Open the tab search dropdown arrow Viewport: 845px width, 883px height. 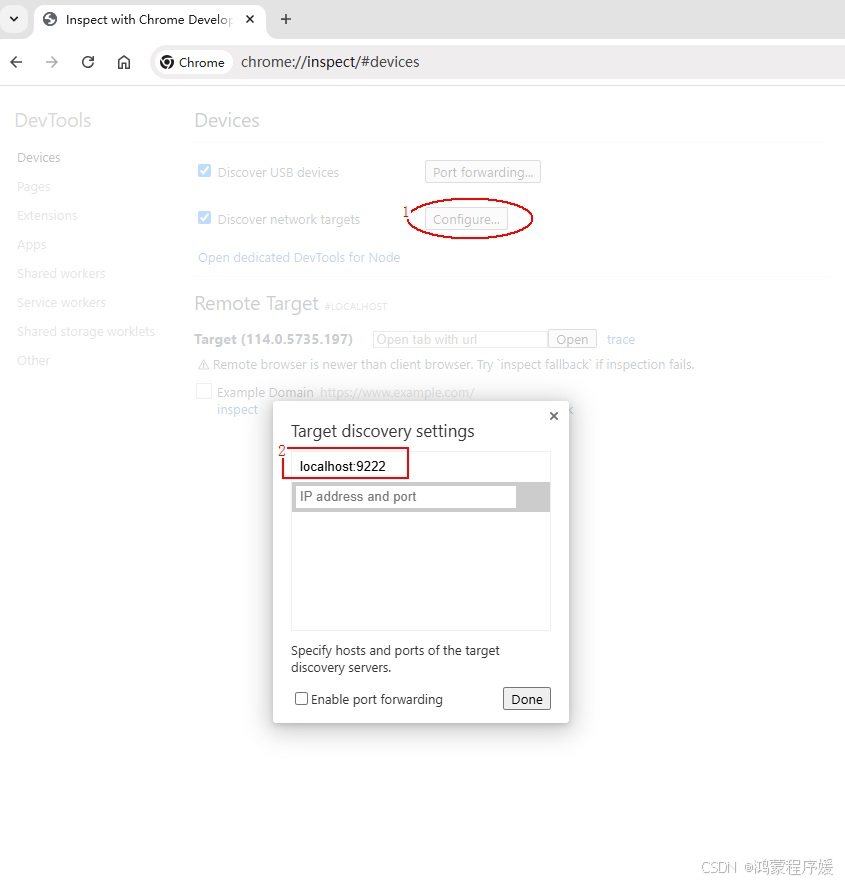pyautogui.click(x=14, y=19)
